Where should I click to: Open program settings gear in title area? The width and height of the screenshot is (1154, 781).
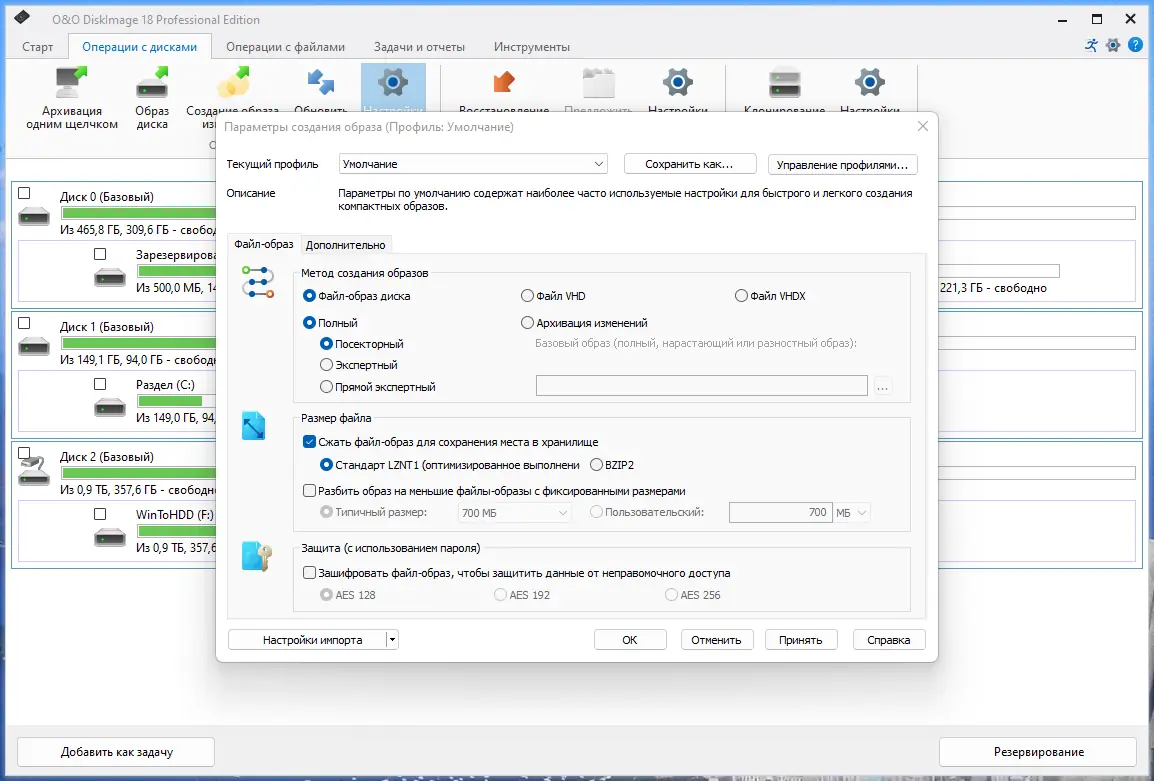pyautogui.click(x=1113, y=45)
